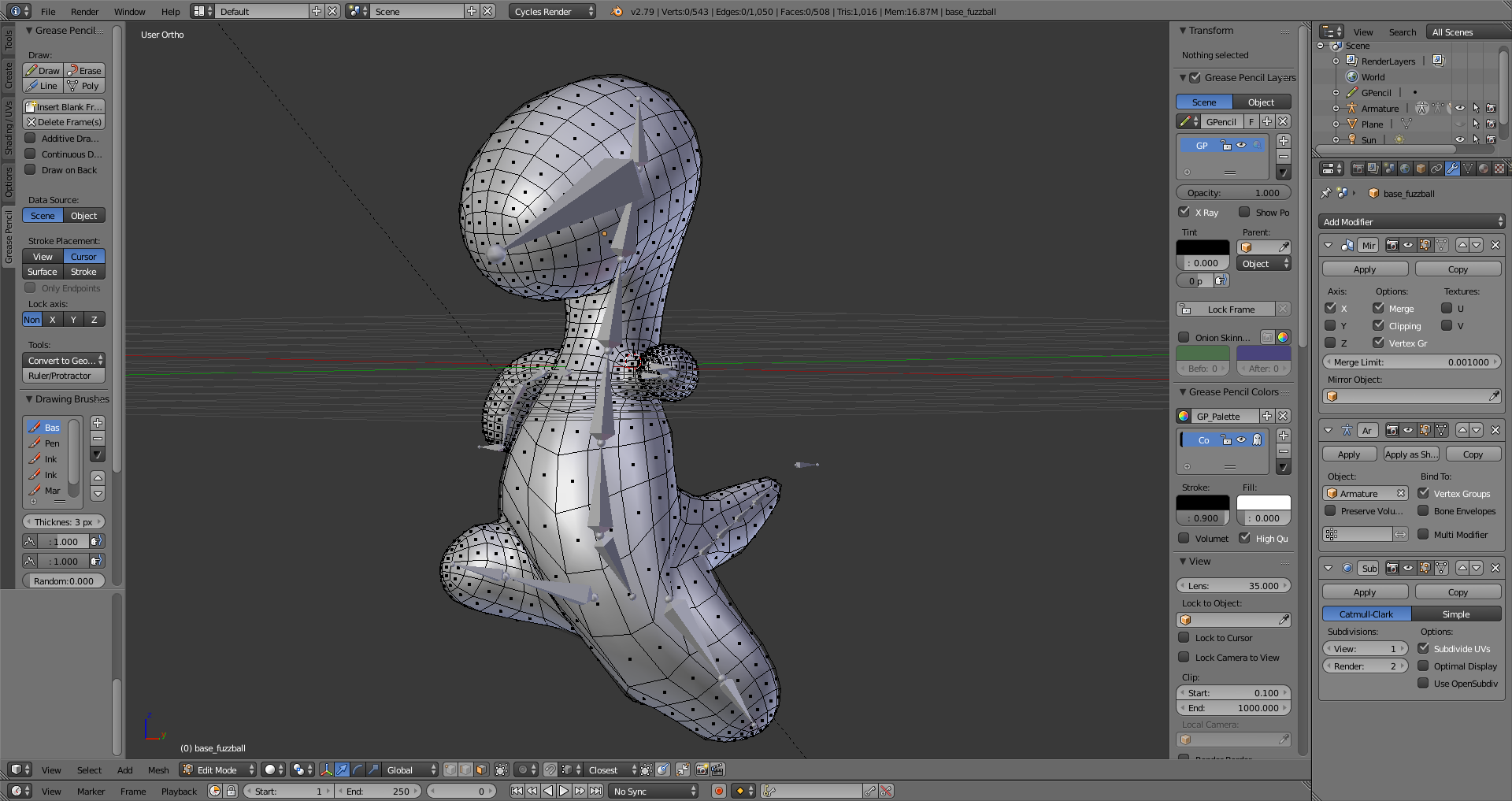Apply the Mirror modifier
Screen dimensions: 1512x801
[x=1365, y=269]
